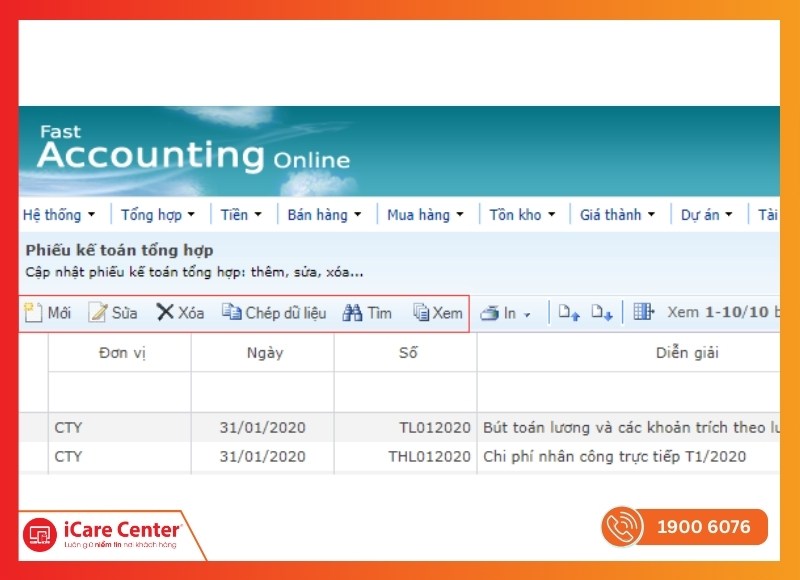Image resolution: width=800 pixels, height=580 pixels.
Task: Open the Bán hàng menu
Action: click(x=324, y=215)
